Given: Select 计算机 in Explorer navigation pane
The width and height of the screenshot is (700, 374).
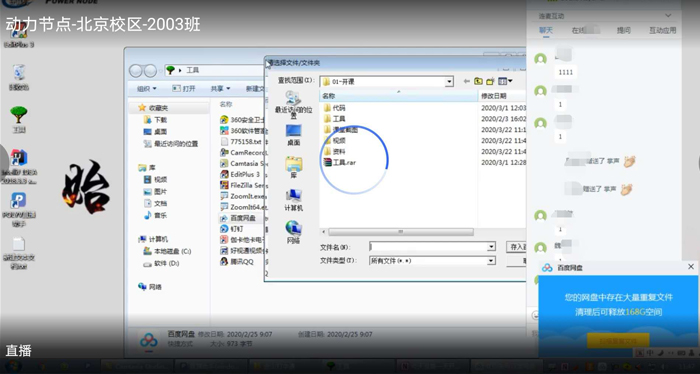Looking at the screenshot, I should (x=153, y=239).
